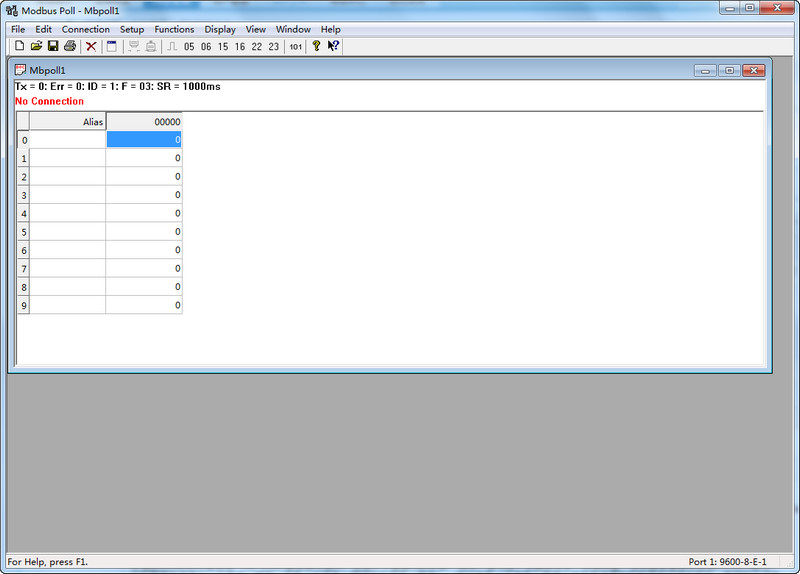Click the Tx = 0 Err = 0 status line
The height and width of the screenshot is (574, 800).
pos(118,86)
